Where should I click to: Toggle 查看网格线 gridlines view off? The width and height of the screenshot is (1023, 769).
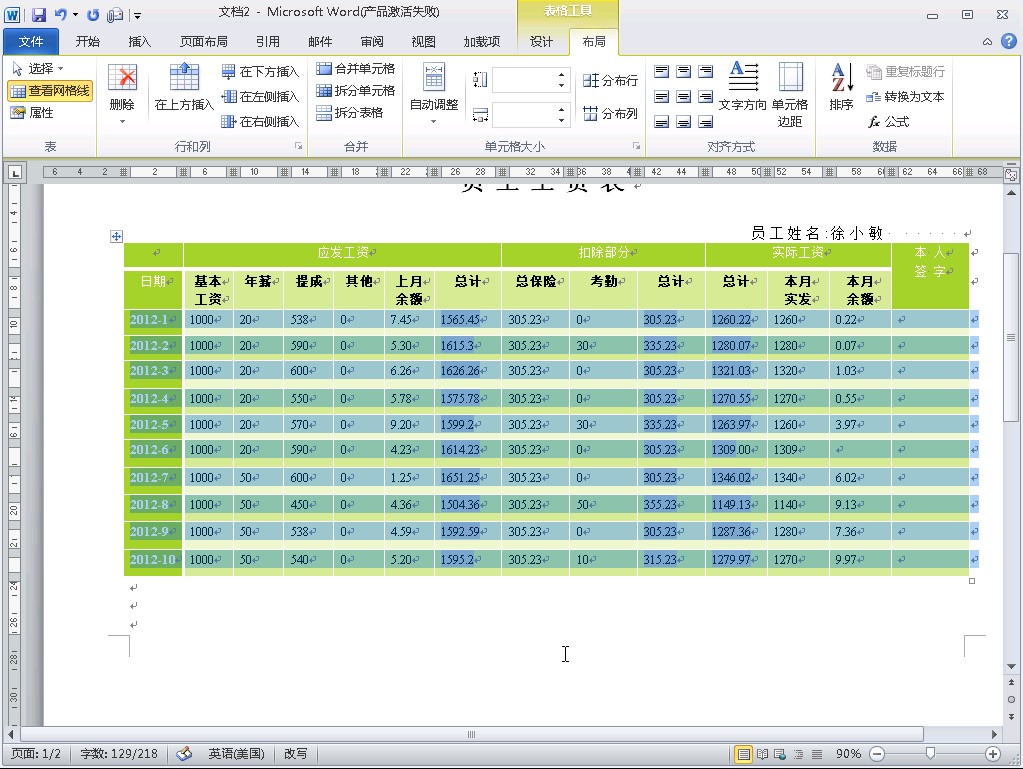click(x=50, y=91)
